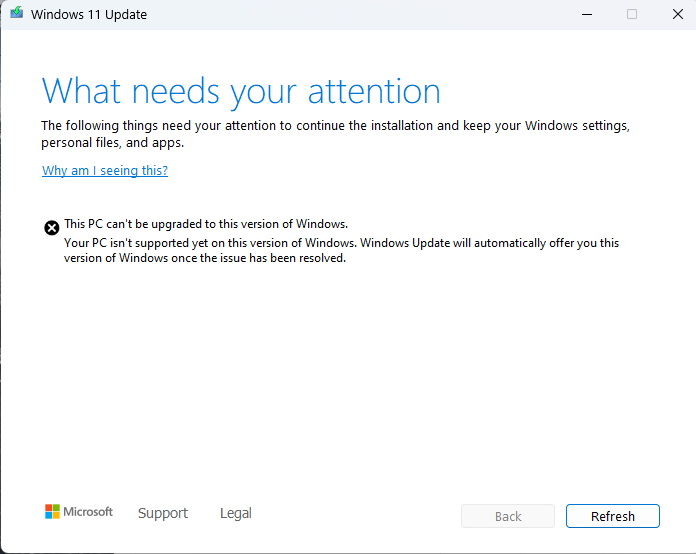Screen dimensions: 696x554
Task: Click the greyed-out Back button
Action: tap(508, 516)
